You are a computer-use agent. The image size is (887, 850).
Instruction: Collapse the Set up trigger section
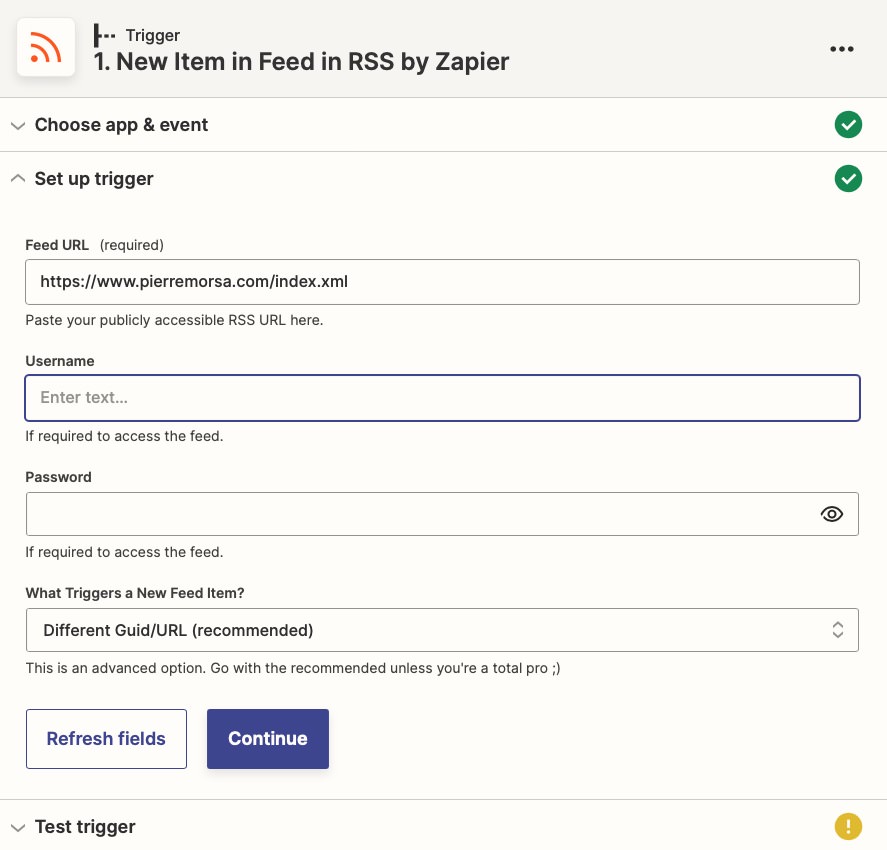(x=17, y=179)
